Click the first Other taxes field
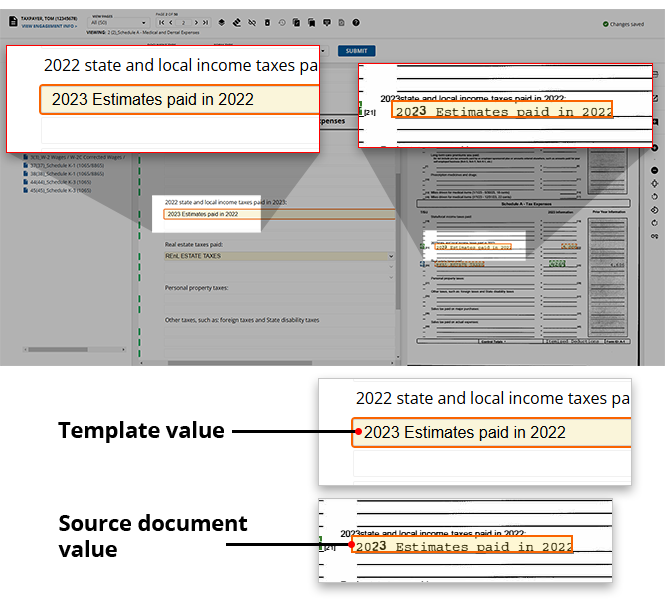The width and height of the screenshot is (665, 615). pos(279,331)
